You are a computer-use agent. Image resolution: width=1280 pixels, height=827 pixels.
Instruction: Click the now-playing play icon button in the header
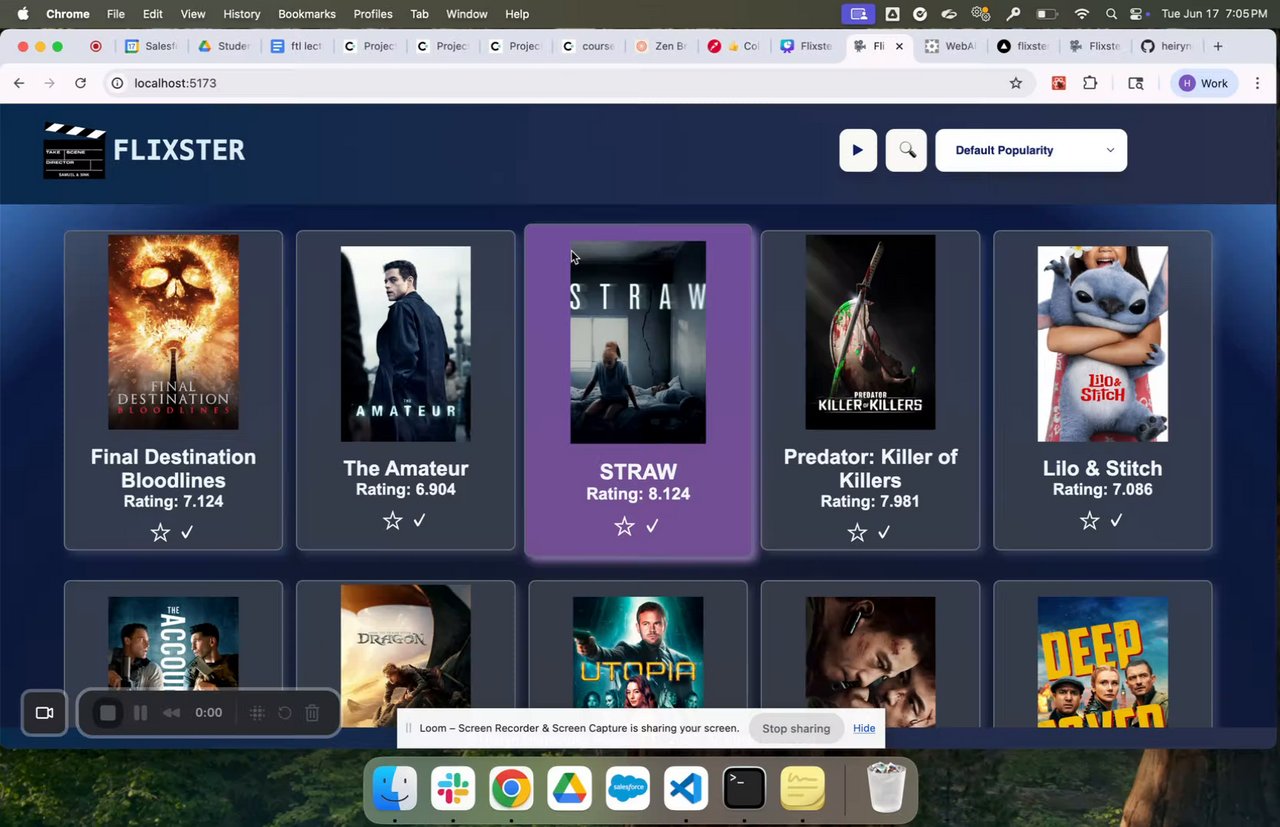[x=858, y=150]
